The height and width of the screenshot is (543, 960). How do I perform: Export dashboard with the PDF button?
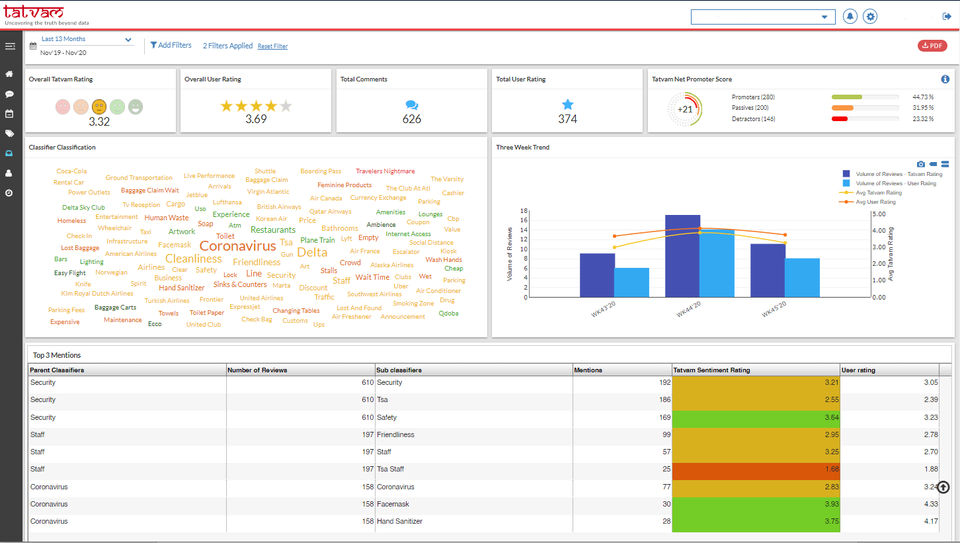(932, 46)
